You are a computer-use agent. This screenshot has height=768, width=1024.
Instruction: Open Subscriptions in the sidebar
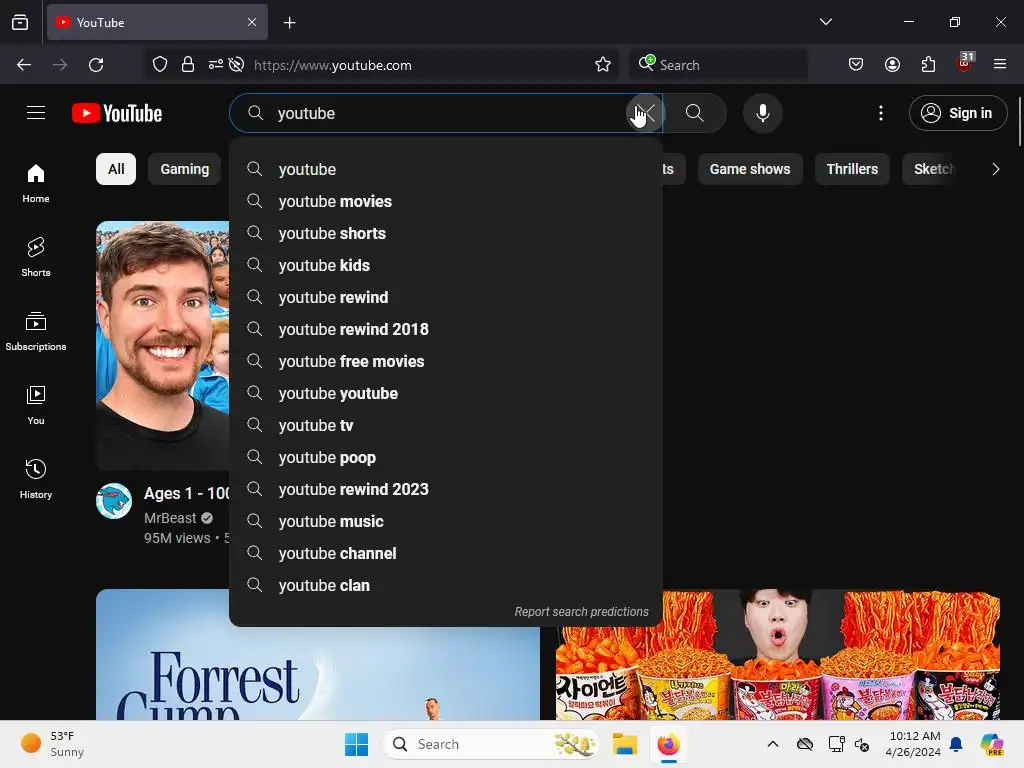click(x=36, y=331)
